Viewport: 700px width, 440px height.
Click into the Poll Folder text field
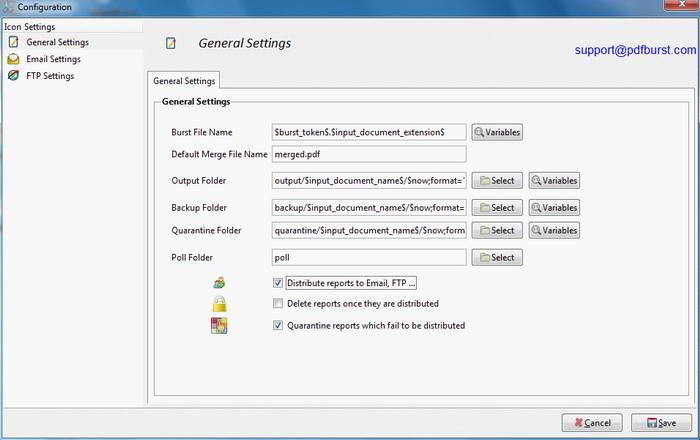(x=369, y=257)
